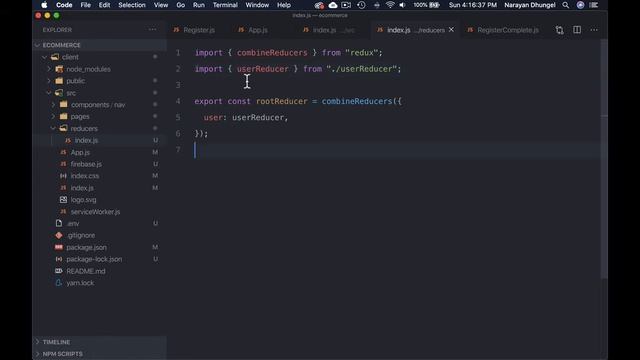Viewport: 640px width, 360px height.
Task: Place cursor on empty line 7
Action: 396,150
